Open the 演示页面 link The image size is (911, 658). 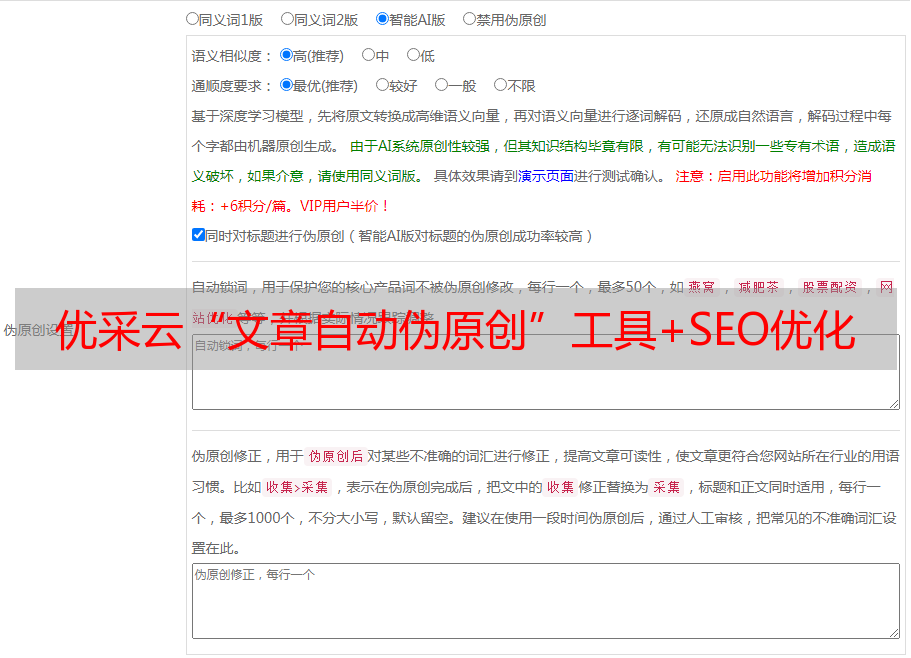(x=546, y=176)
